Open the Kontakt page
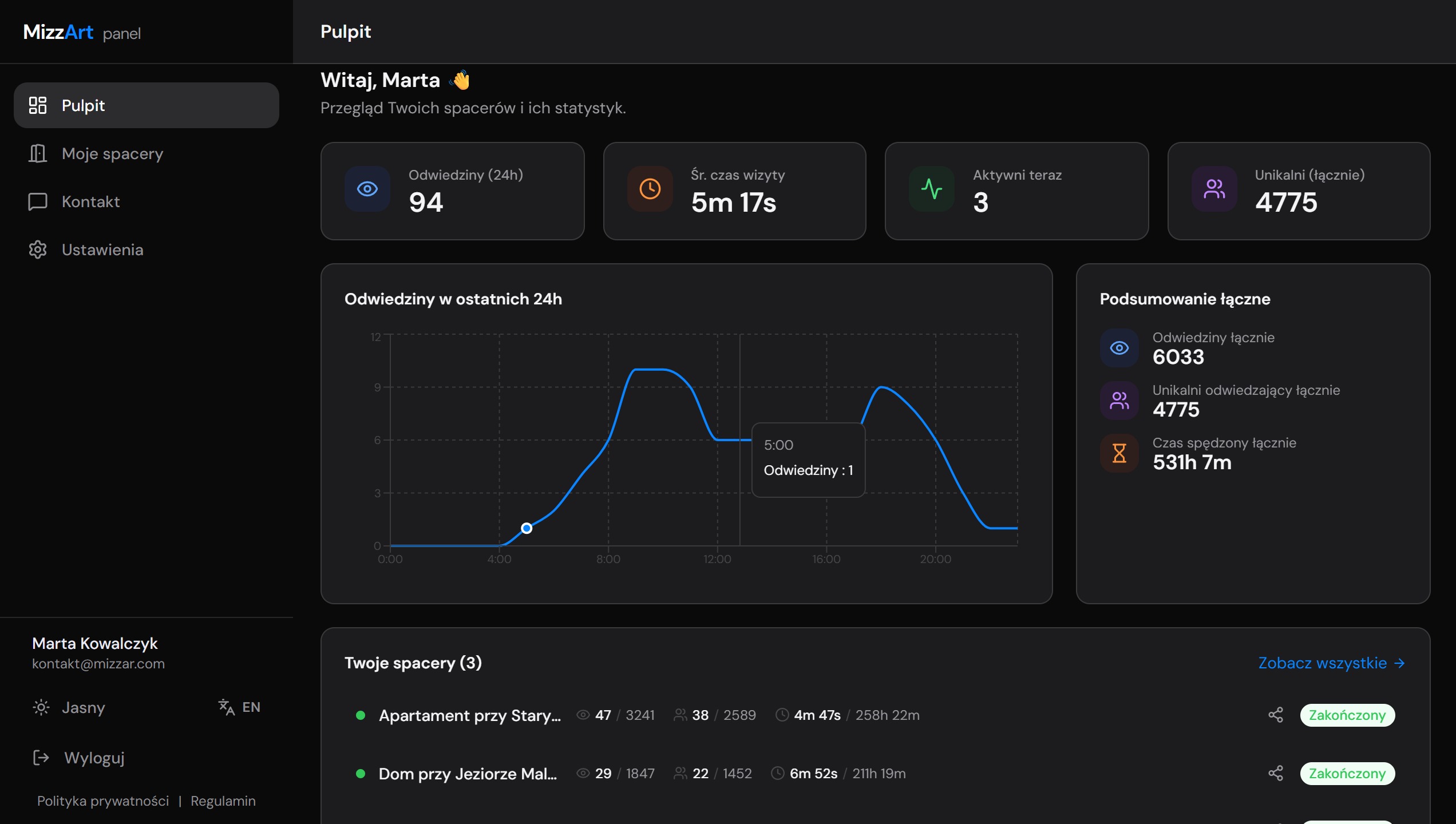 click(147, 201)
